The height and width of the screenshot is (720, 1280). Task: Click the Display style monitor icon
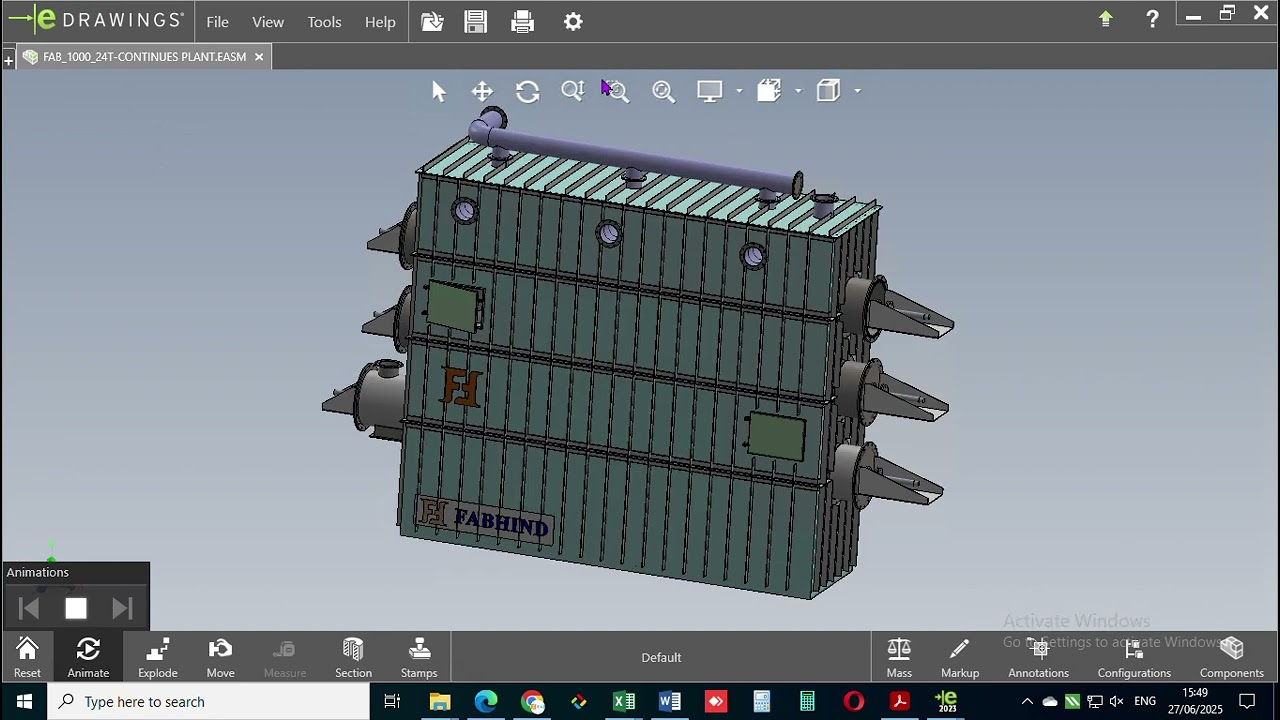click(x=709, y=91)
